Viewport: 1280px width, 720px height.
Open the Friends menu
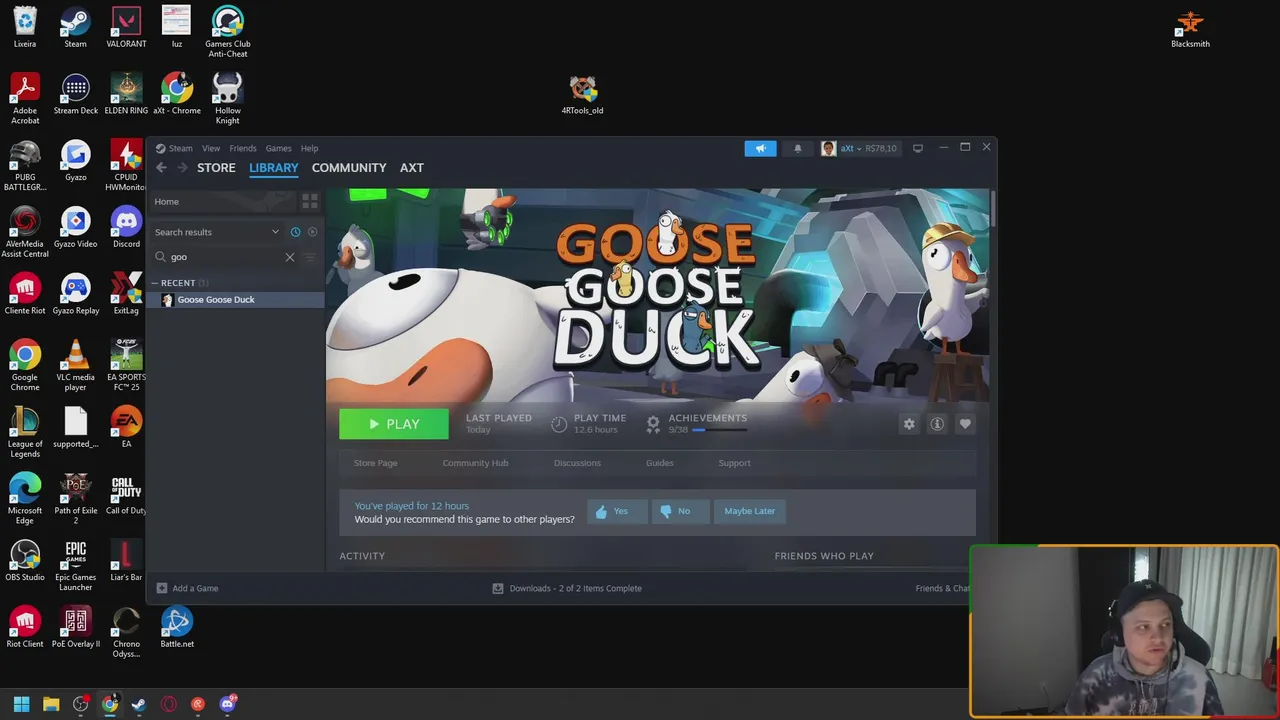click(x=243, y=148)
